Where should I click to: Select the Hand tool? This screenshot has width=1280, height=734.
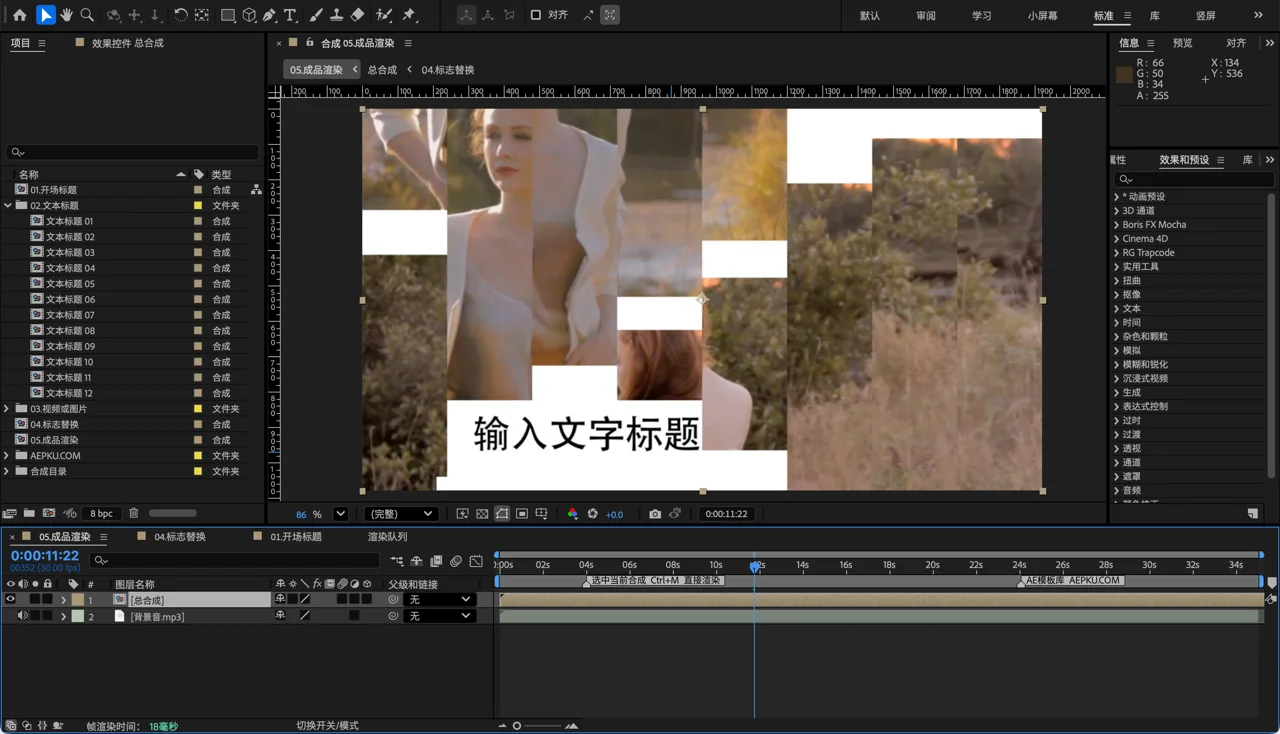(66, 15)
